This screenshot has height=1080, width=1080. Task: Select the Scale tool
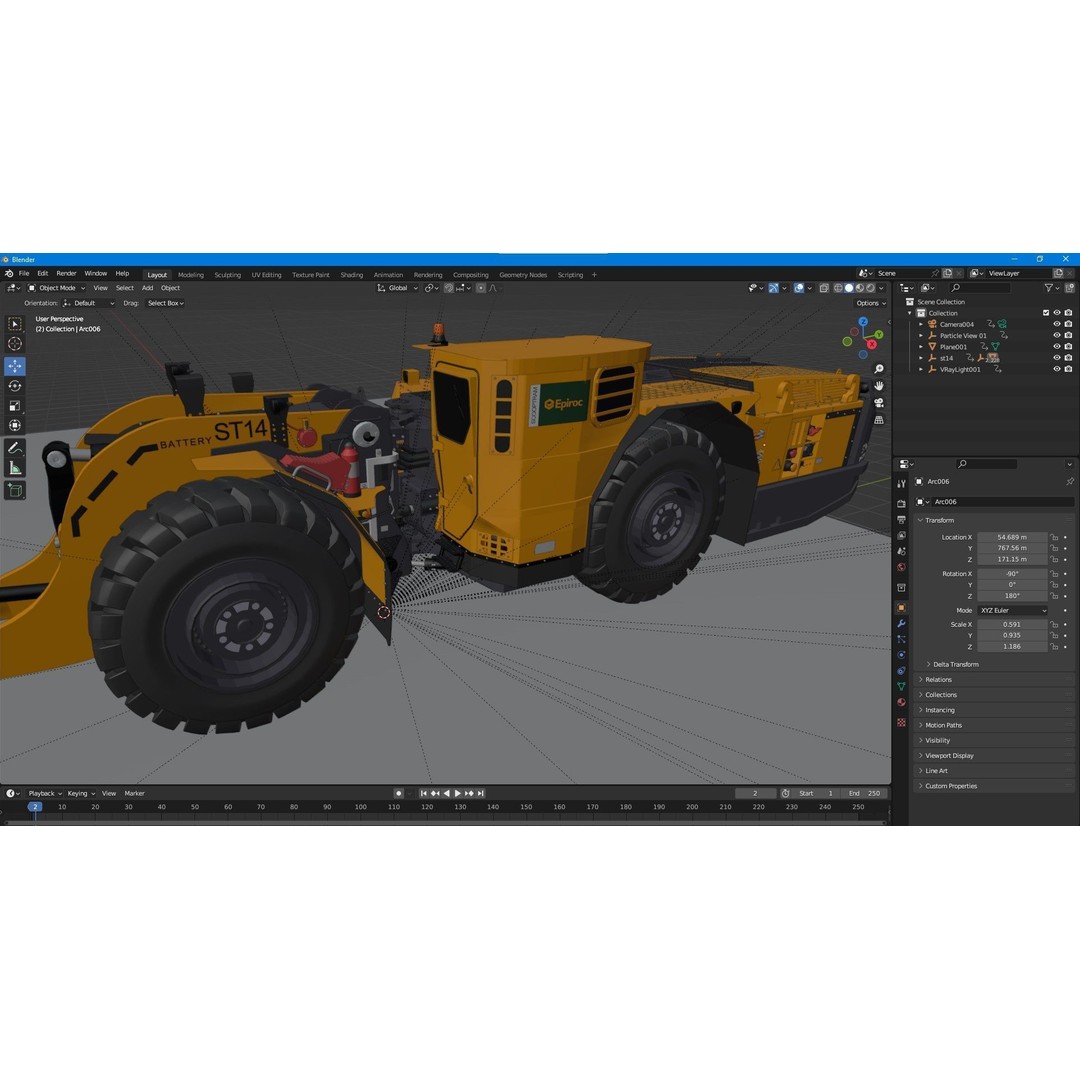point(14,406)
